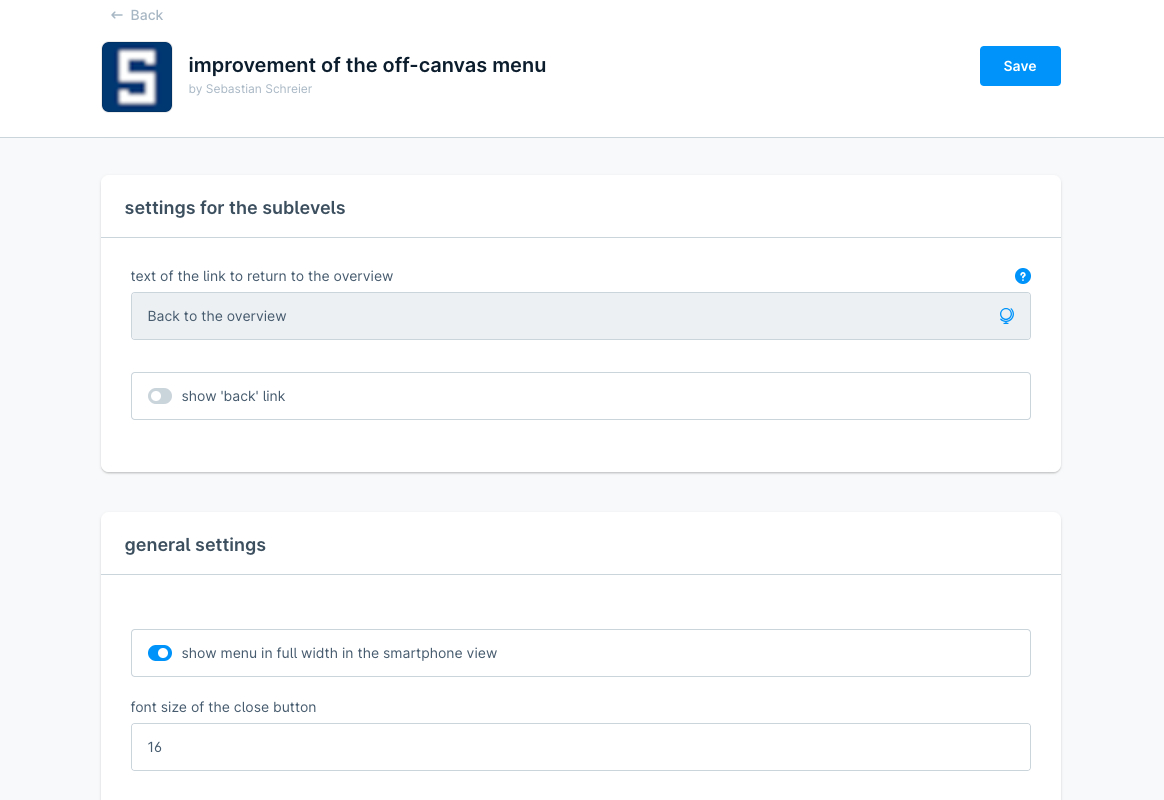Viewport: 1164px width, 800px height.
Task: Click the blue S plugin logo
Action: coord(137,77)
